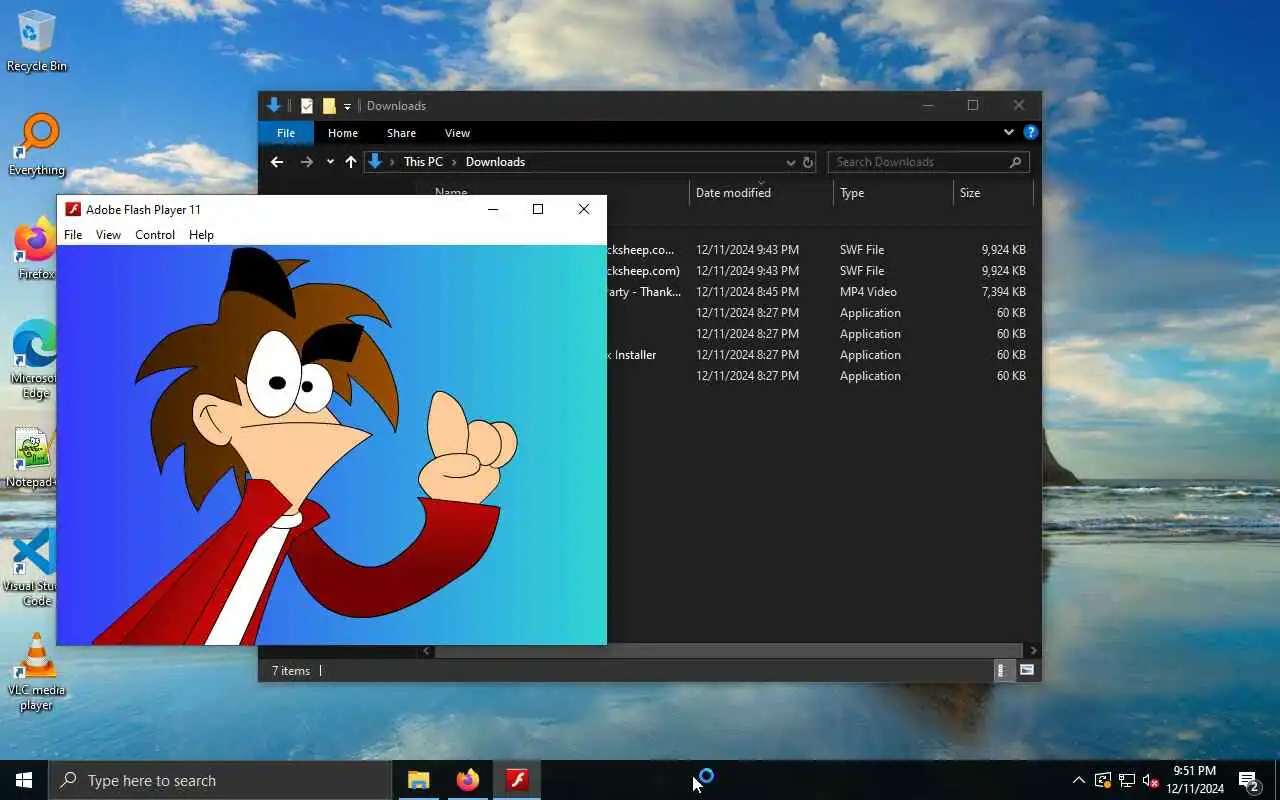Open the Control menu in Flash Player
Viewport: 1280px width, 800px height.
(155, 235)
